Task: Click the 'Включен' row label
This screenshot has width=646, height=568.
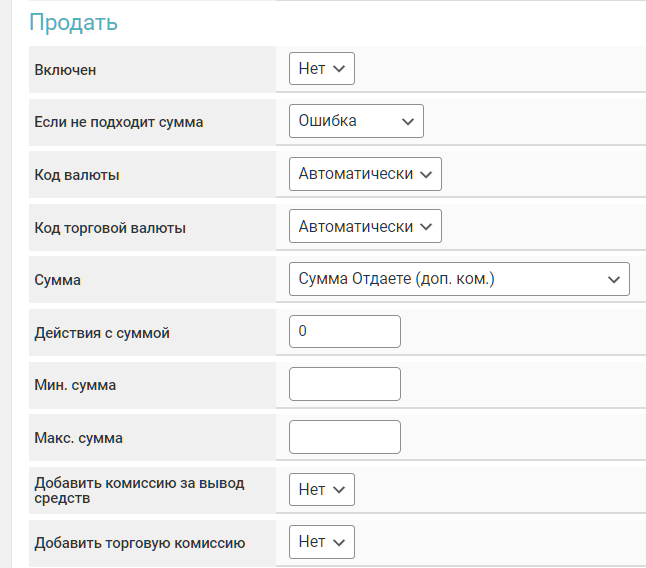Action: point(65,70)
